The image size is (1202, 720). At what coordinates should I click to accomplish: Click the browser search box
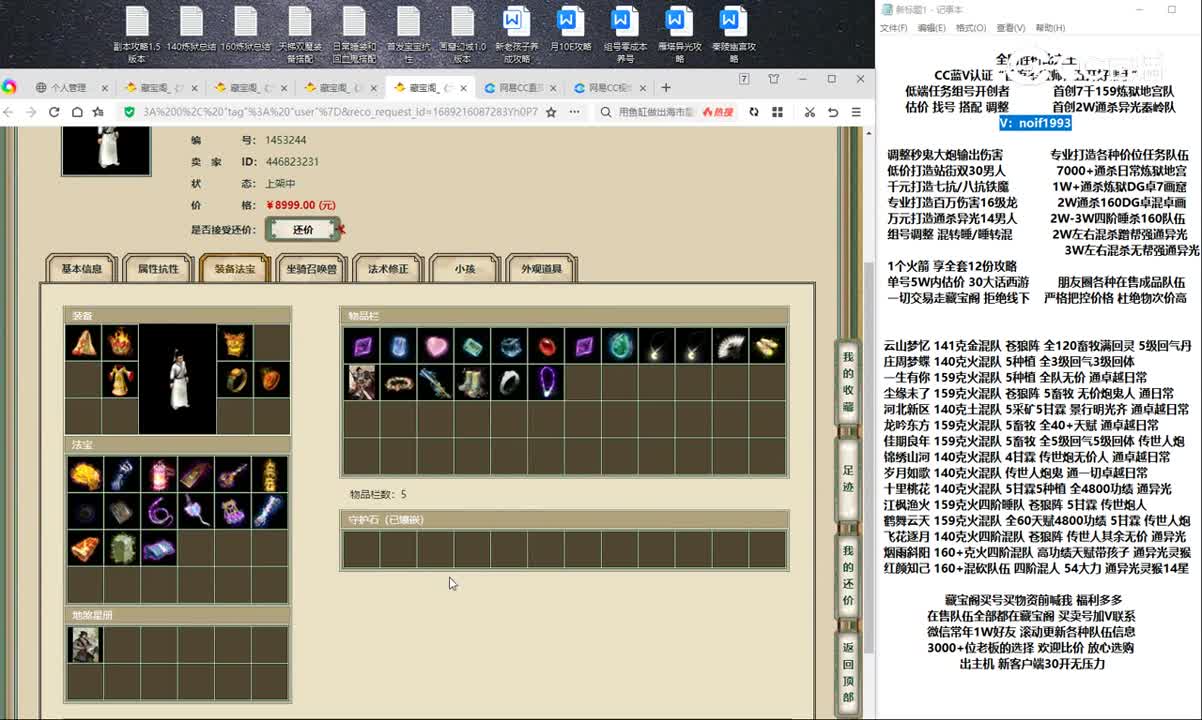pyautogui.click(x=657, y=112)
